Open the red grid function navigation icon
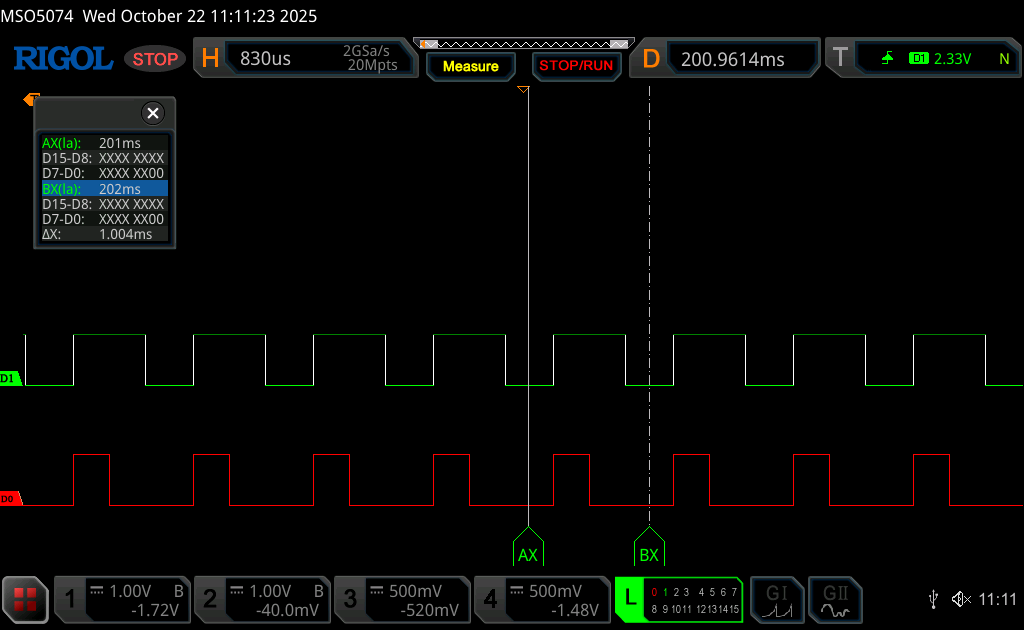1024x630 pixels. [x=25, y=600]
